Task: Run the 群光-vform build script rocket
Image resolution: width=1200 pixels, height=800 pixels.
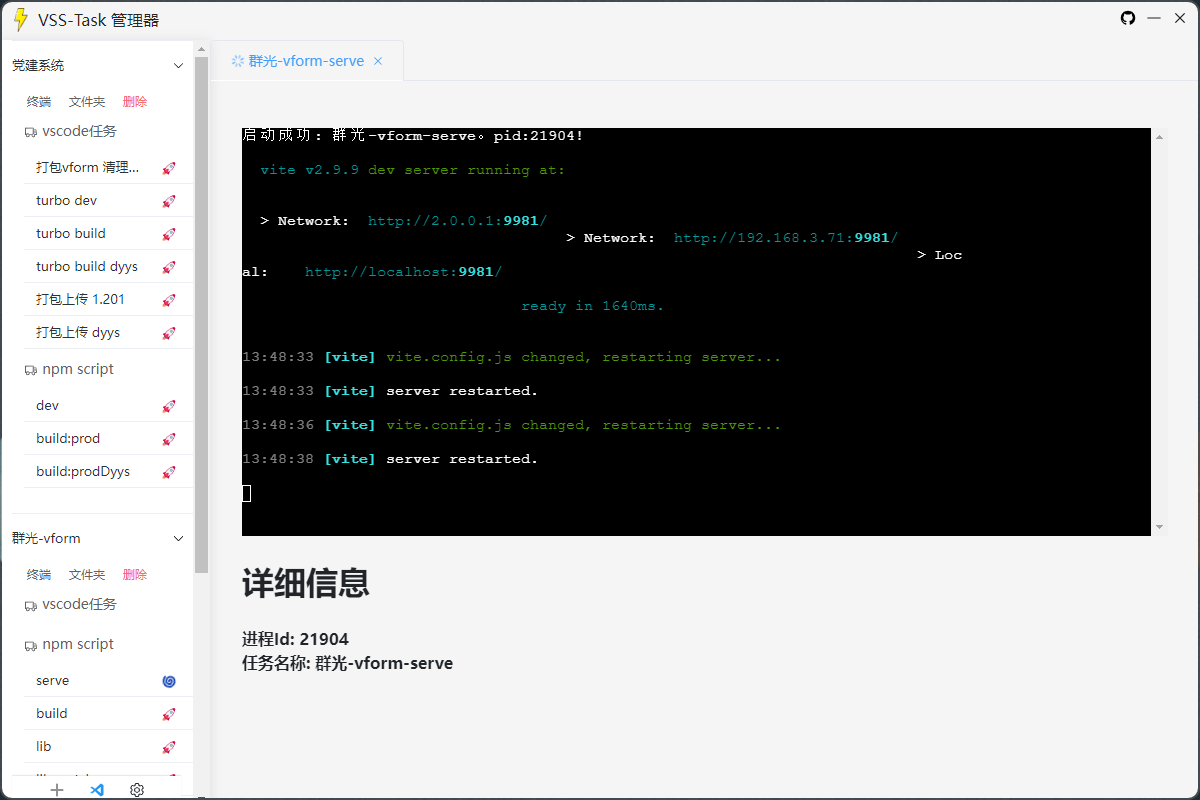Action: [169, 714]
